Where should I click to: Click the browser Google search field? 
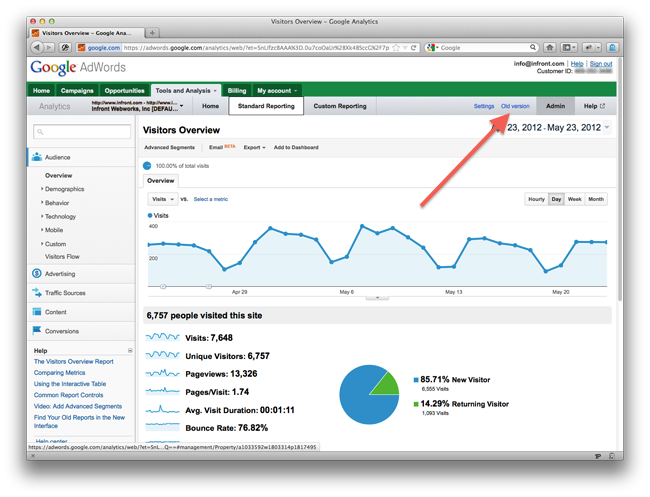point(483,48)
